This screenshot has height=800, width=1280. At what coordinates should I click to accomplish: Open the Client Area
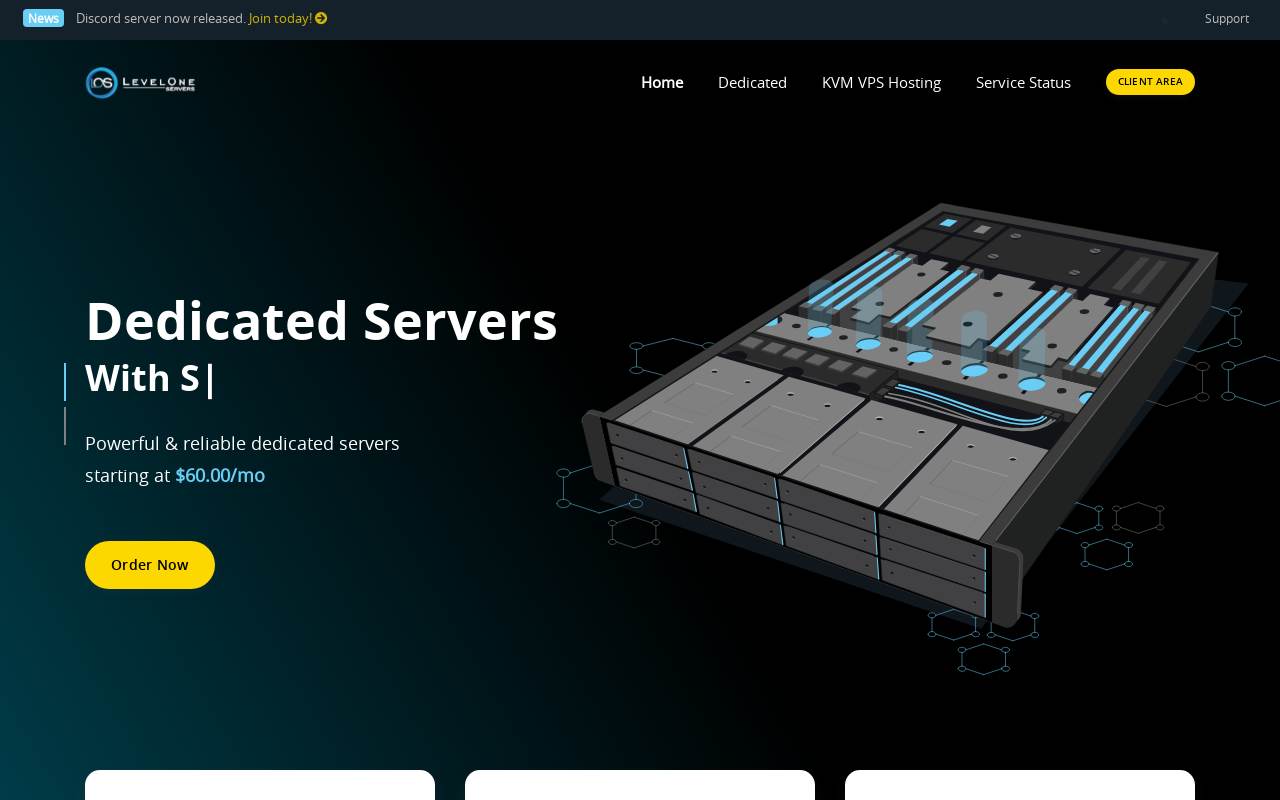point(1150,82)
